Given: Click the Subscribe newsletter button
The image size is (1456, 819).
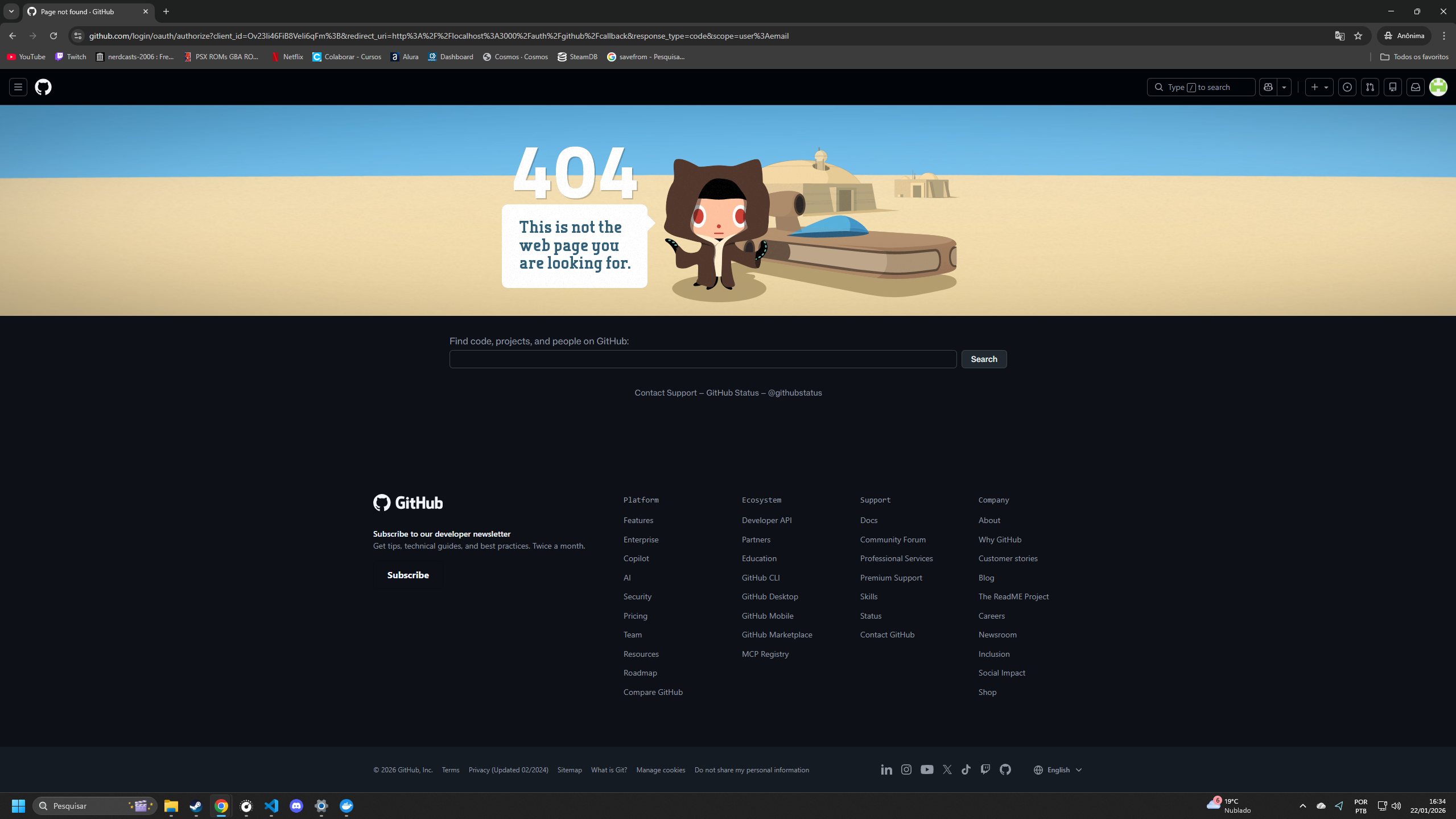Looking at the screenshot, I should [x=407, y=575].
